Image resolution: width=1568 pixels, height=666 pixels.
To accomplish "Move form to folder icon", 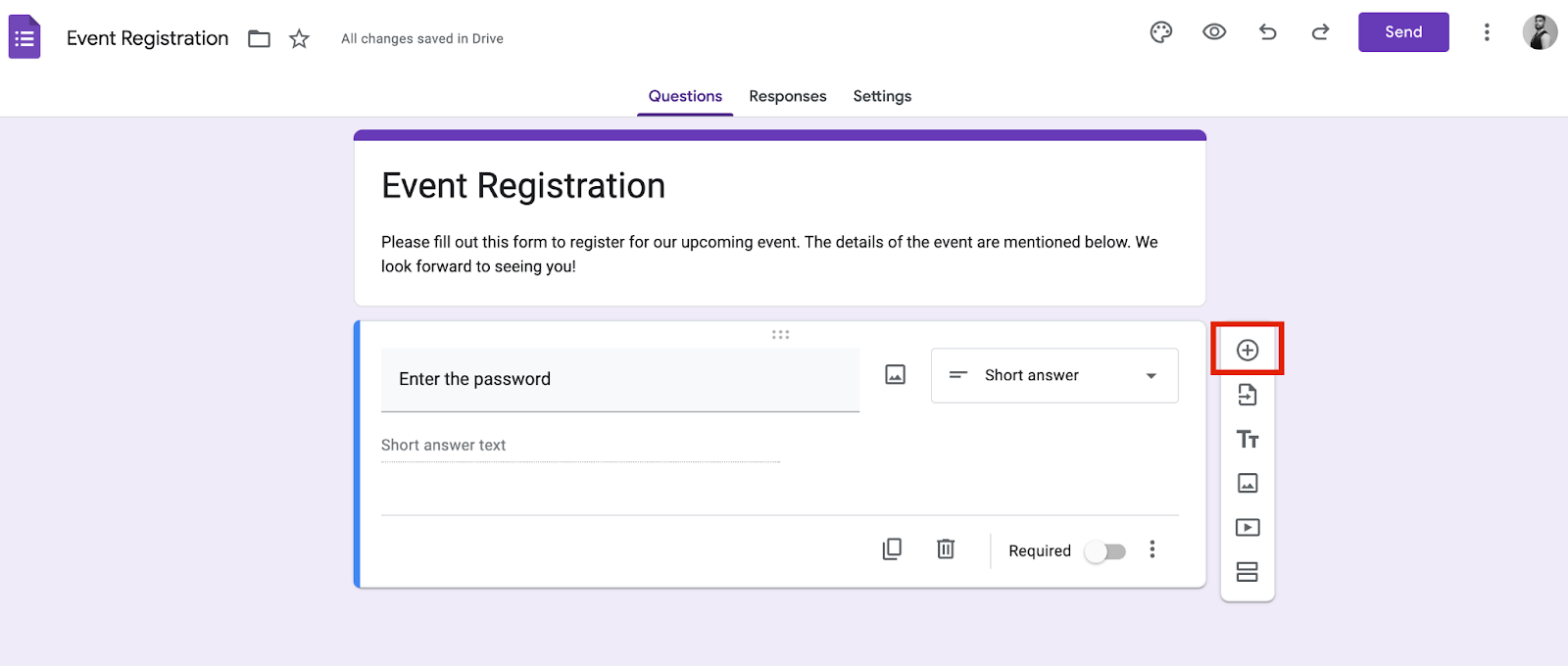I will 259,39.
